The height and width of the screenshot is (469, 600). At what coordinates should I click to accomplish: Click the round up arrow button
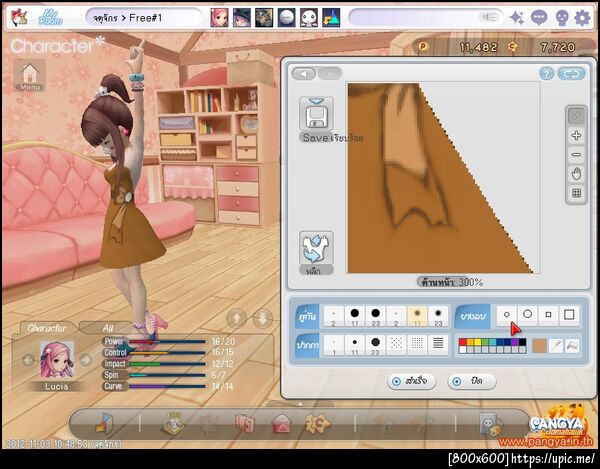coord(237,318)
